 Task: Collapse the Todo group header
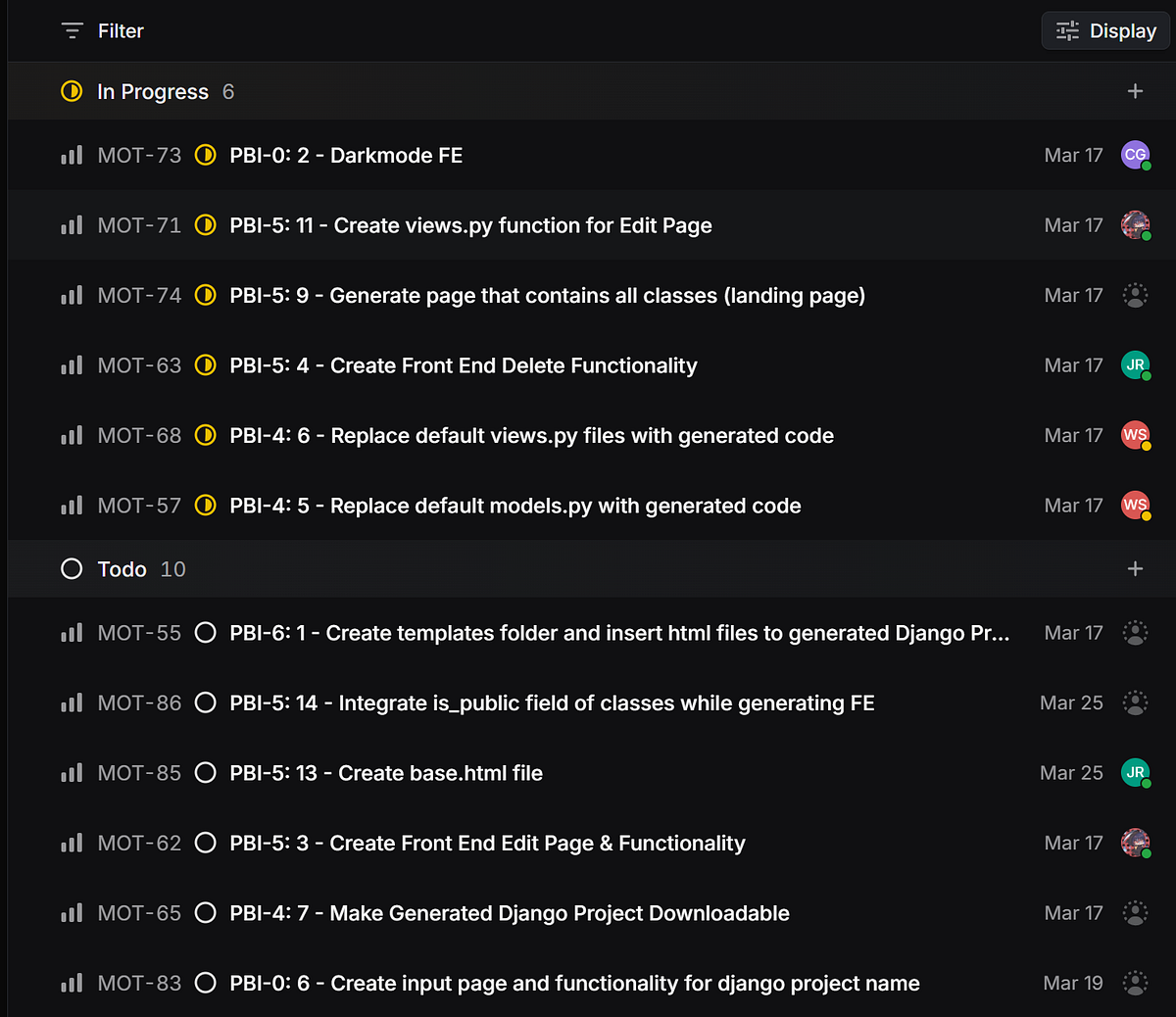coord(122,569)
